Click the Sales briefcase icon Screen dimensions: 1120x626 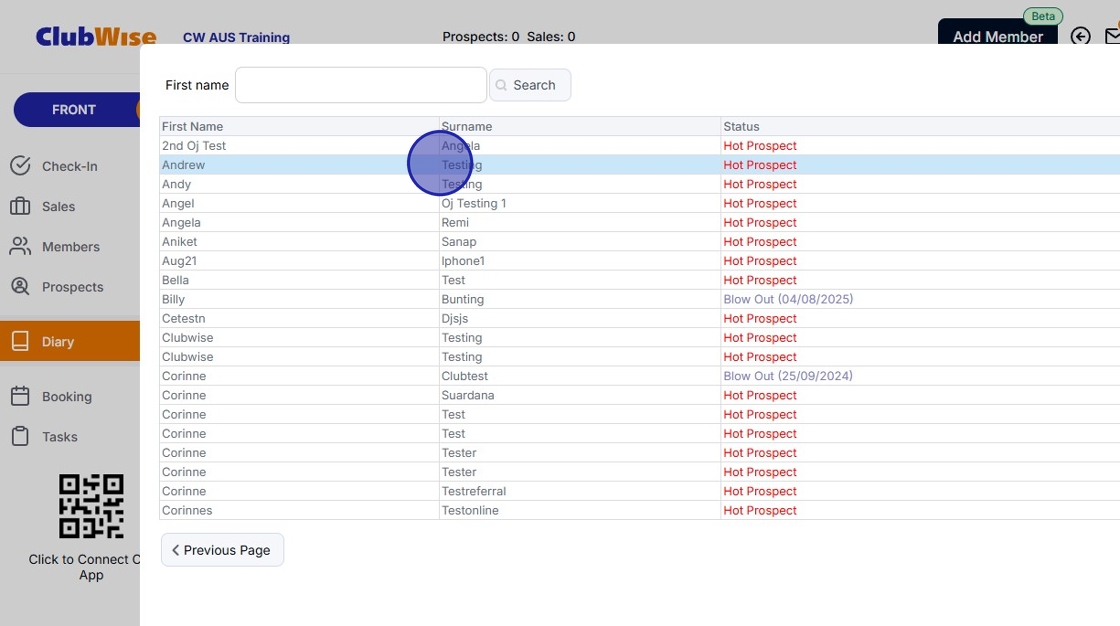20,207
